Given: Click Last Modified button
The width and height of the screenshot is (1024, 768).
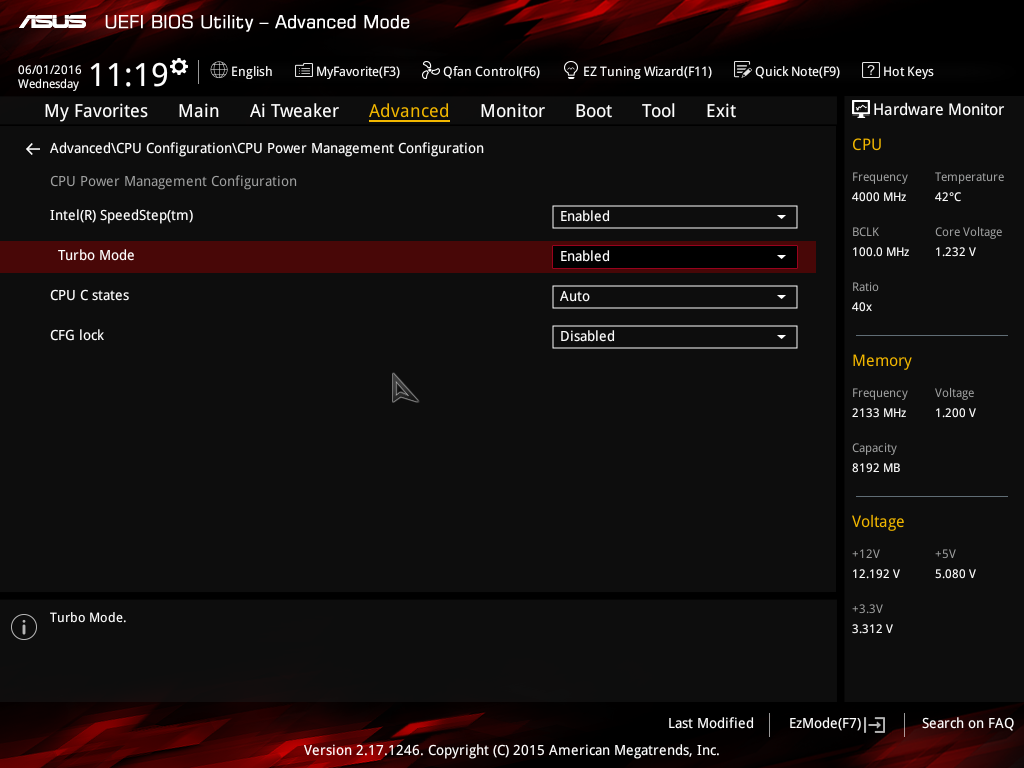Looking at the screenshot, I should (x=711, y=723).
